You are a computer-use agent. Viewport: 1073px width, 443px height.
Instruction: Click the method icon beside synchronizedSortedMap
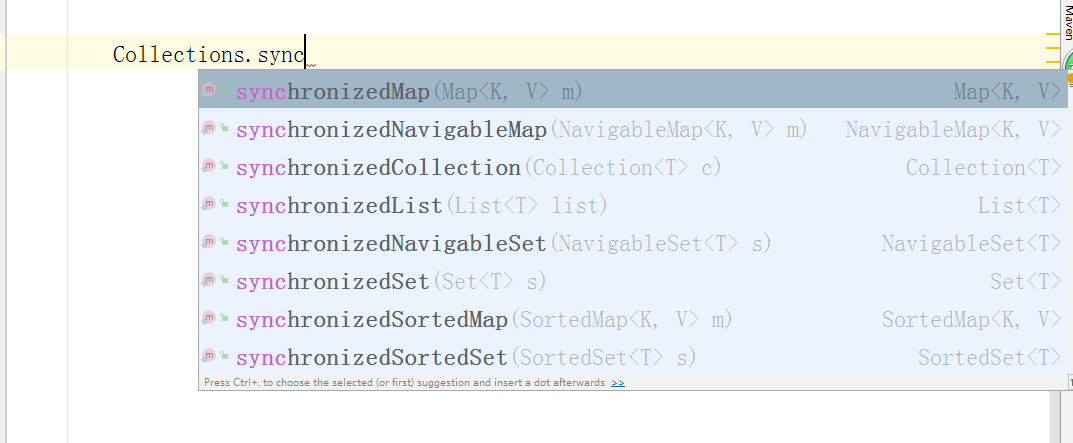(x=209, y=318)
